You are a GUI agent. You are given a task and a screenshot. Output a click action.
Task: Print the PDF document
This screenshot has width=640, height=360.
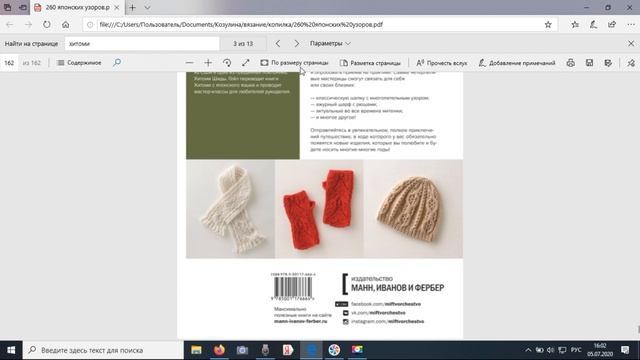click(571, 63)
